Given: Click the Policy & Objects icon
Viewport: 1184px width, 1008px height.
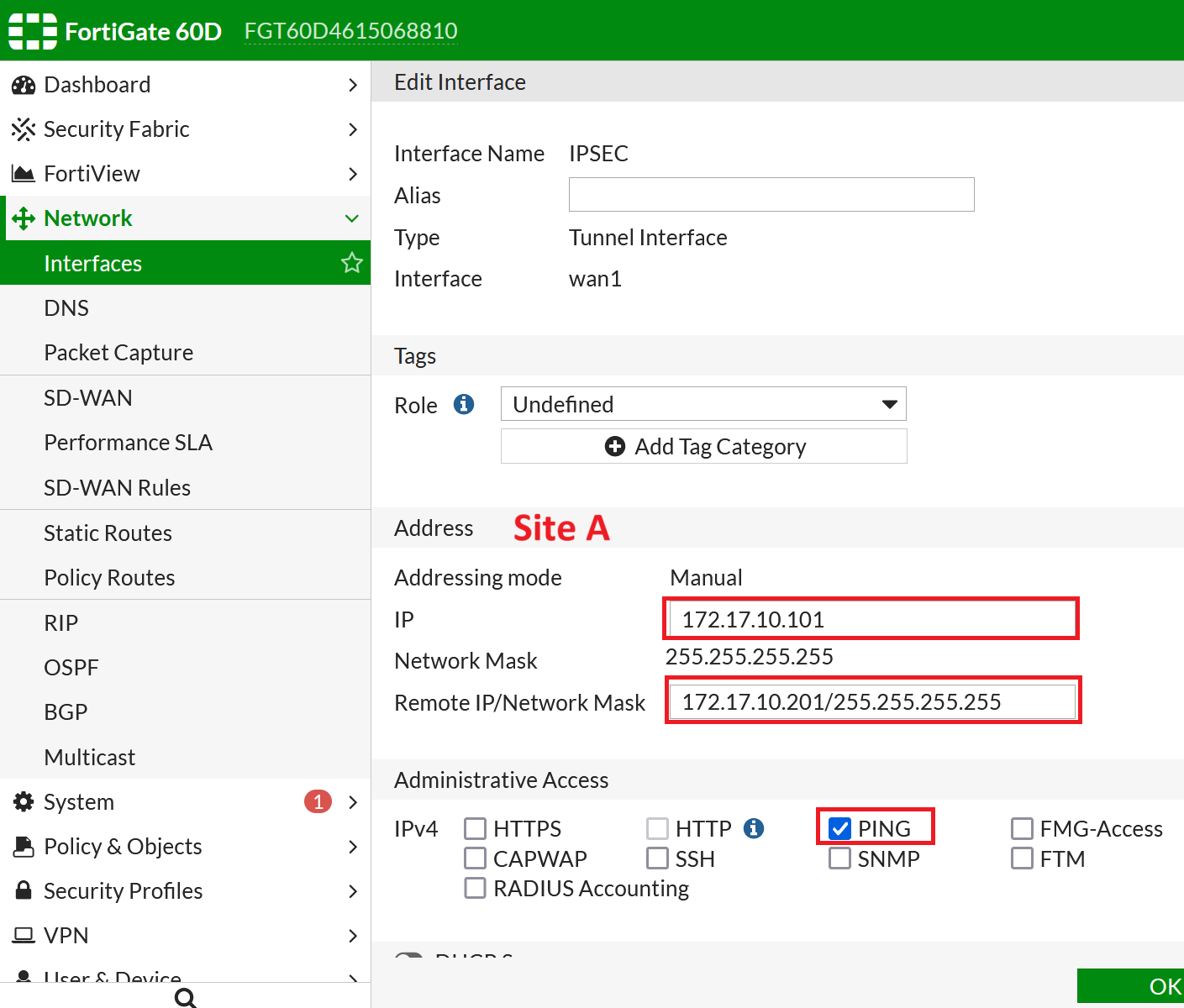Looking at the screenshot, I should pyautogui.click(x=24, y=846).
